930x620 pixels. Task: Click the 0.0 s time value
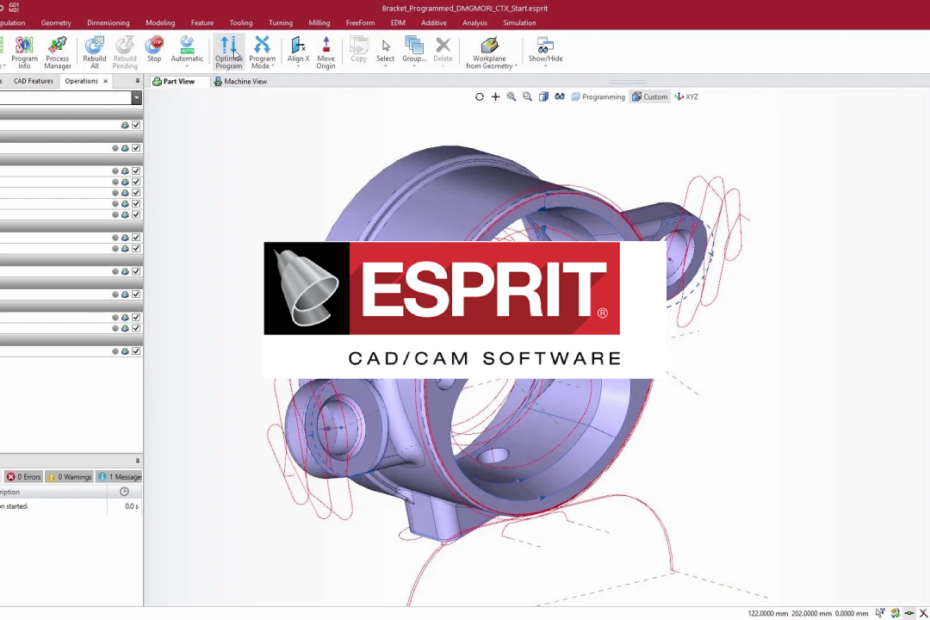pos(132,507)
